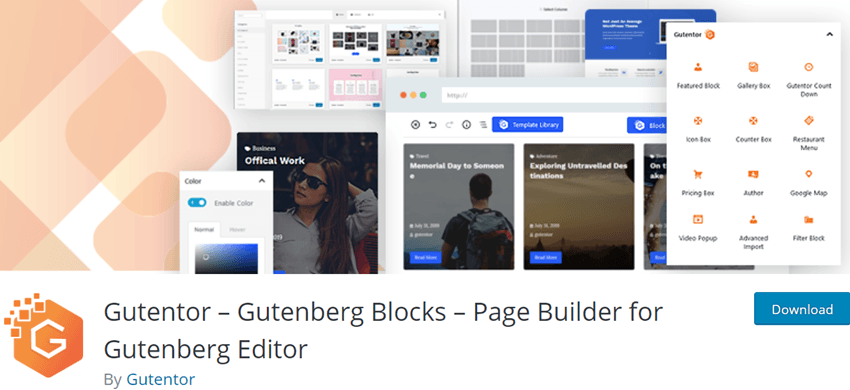Open the Template Library button
Screen dimensions: 850x390
point(527,125)
